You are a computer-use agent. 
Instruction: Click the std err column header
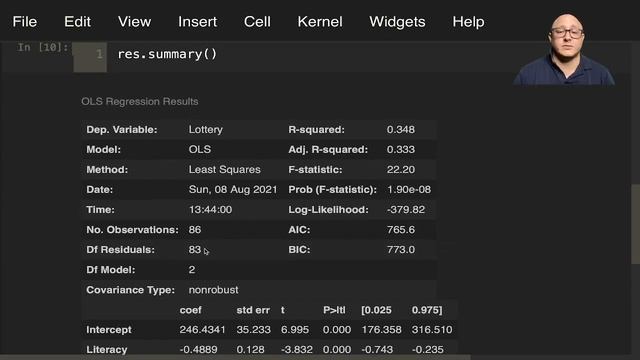pos(253,310)
